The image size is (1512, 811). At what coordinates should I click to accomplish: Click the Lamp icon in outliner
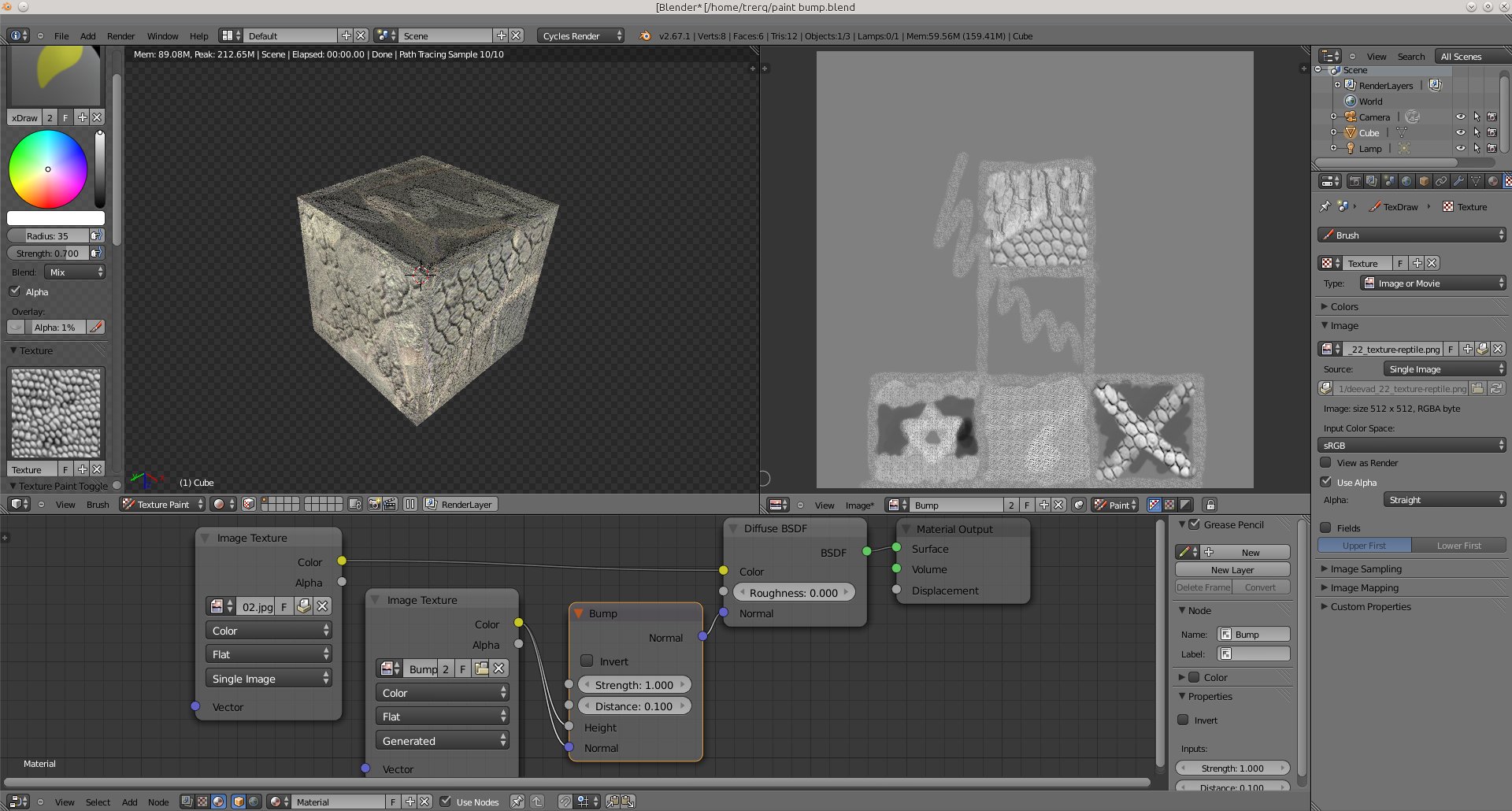1350,149
